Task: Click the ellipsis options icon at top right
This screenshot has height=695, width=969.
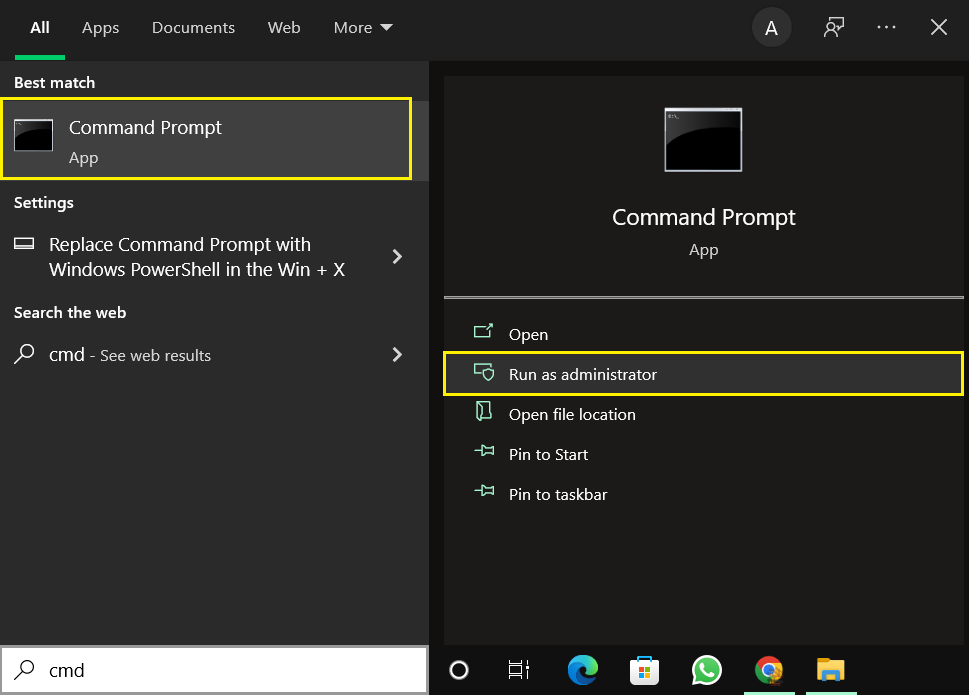Action: click(886, 27)
